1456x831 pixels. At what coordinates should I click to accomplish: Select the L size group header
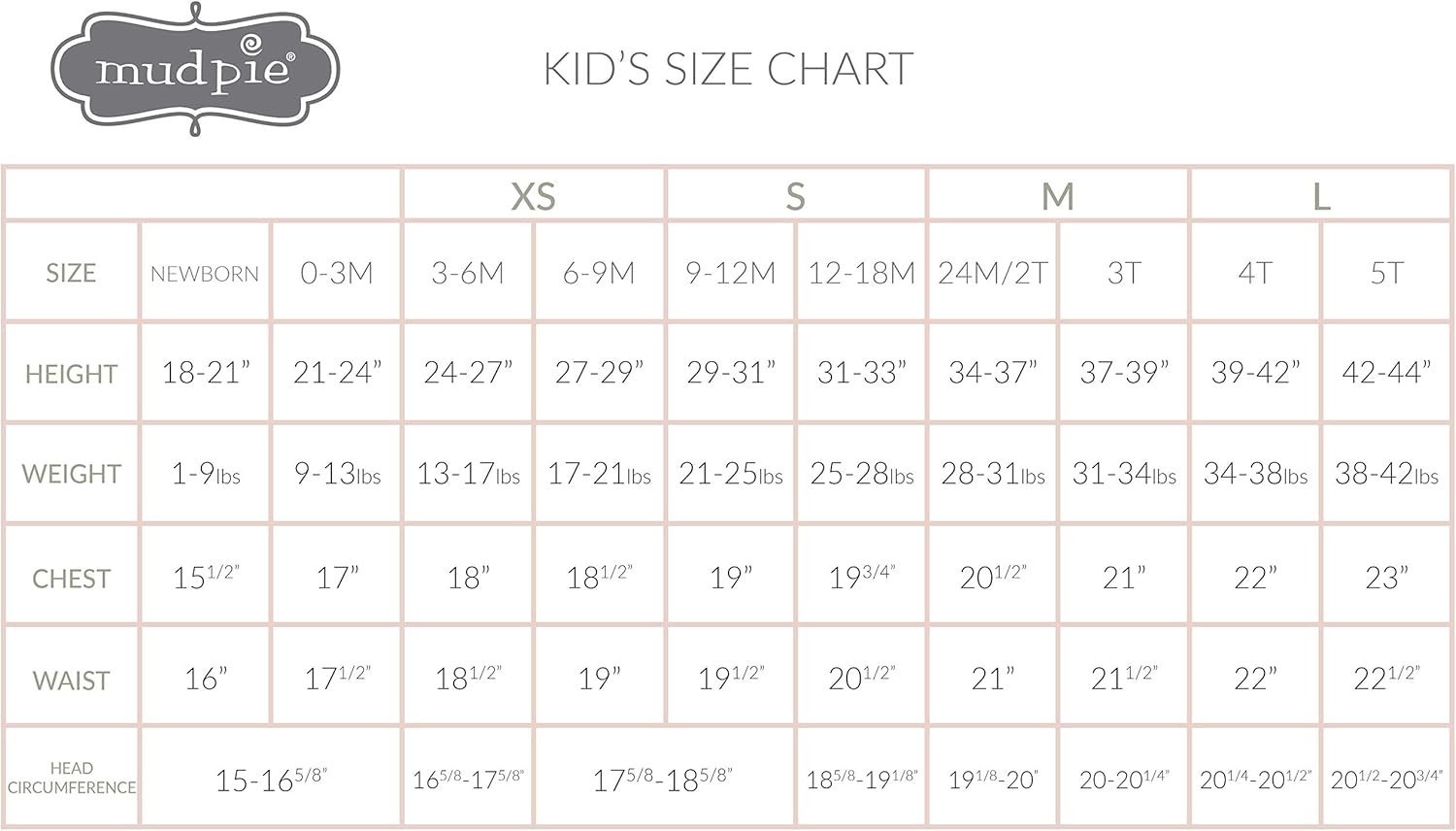pyautogui.click(x=1320, y=196)
